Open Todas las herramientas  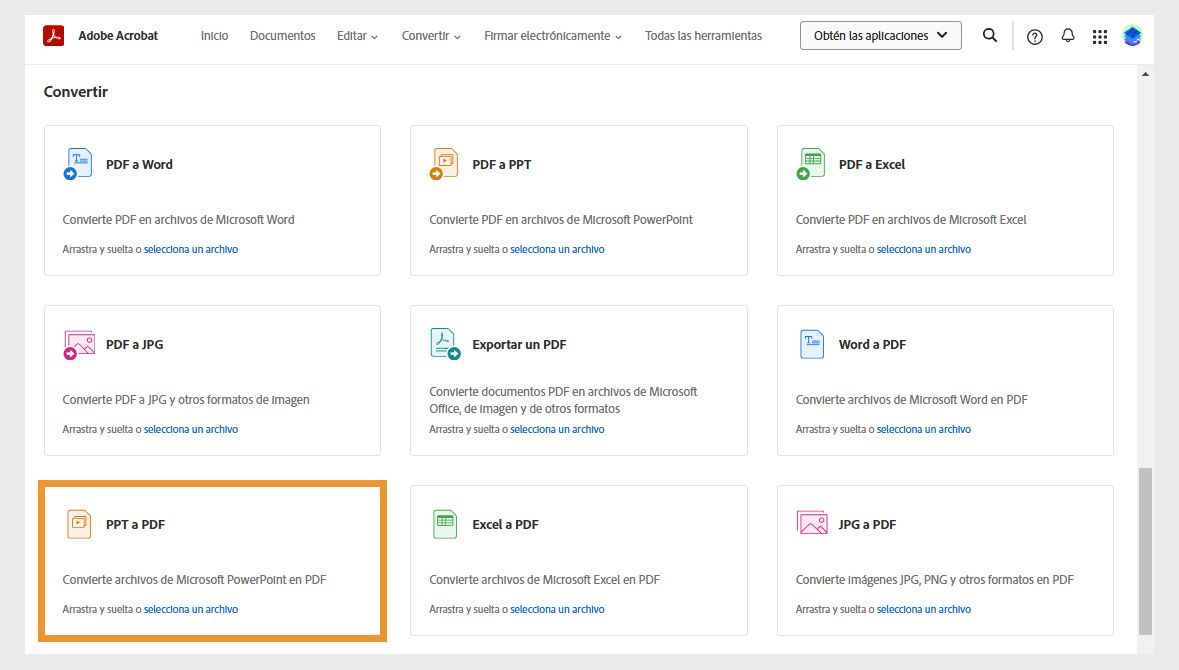pos(703,35)
